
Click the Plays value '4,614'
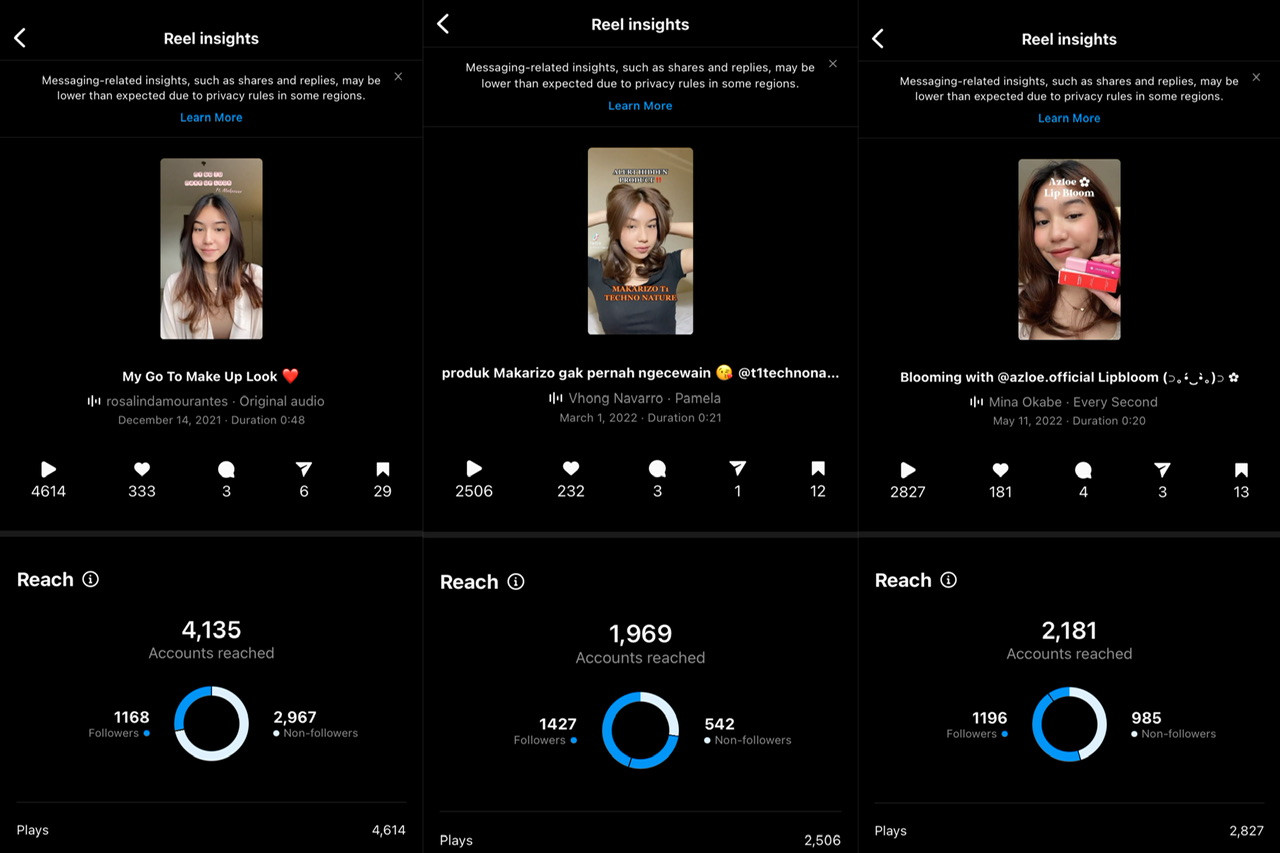click(389, 830)
